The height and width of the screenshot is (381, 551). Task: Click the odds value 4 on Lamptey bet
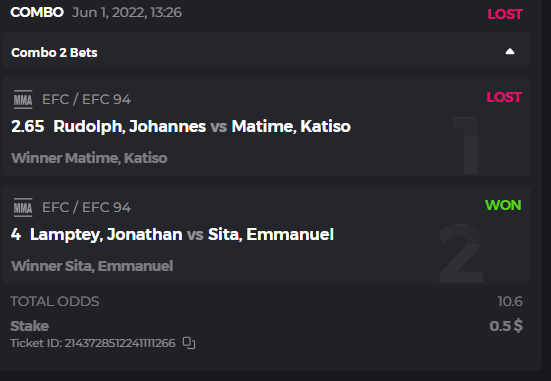pyautogui.click(x=16, y=234)
